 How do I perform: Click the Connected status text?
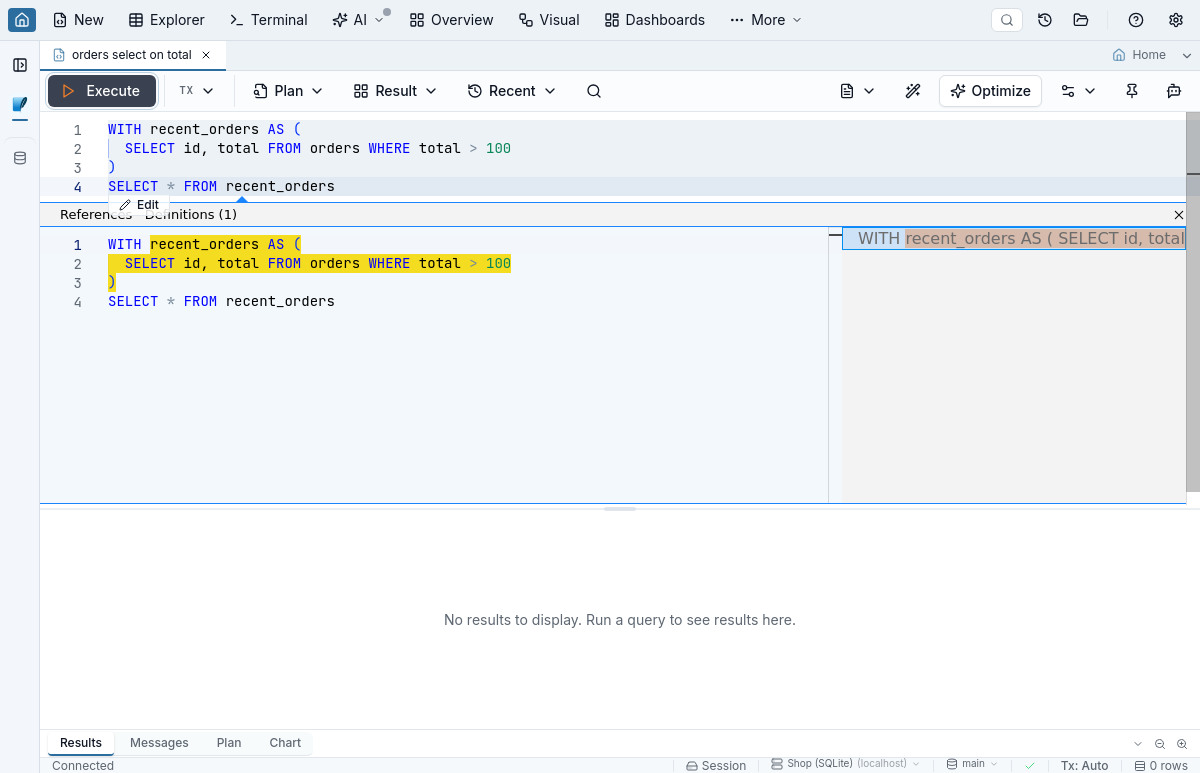[x=83, y=765]
